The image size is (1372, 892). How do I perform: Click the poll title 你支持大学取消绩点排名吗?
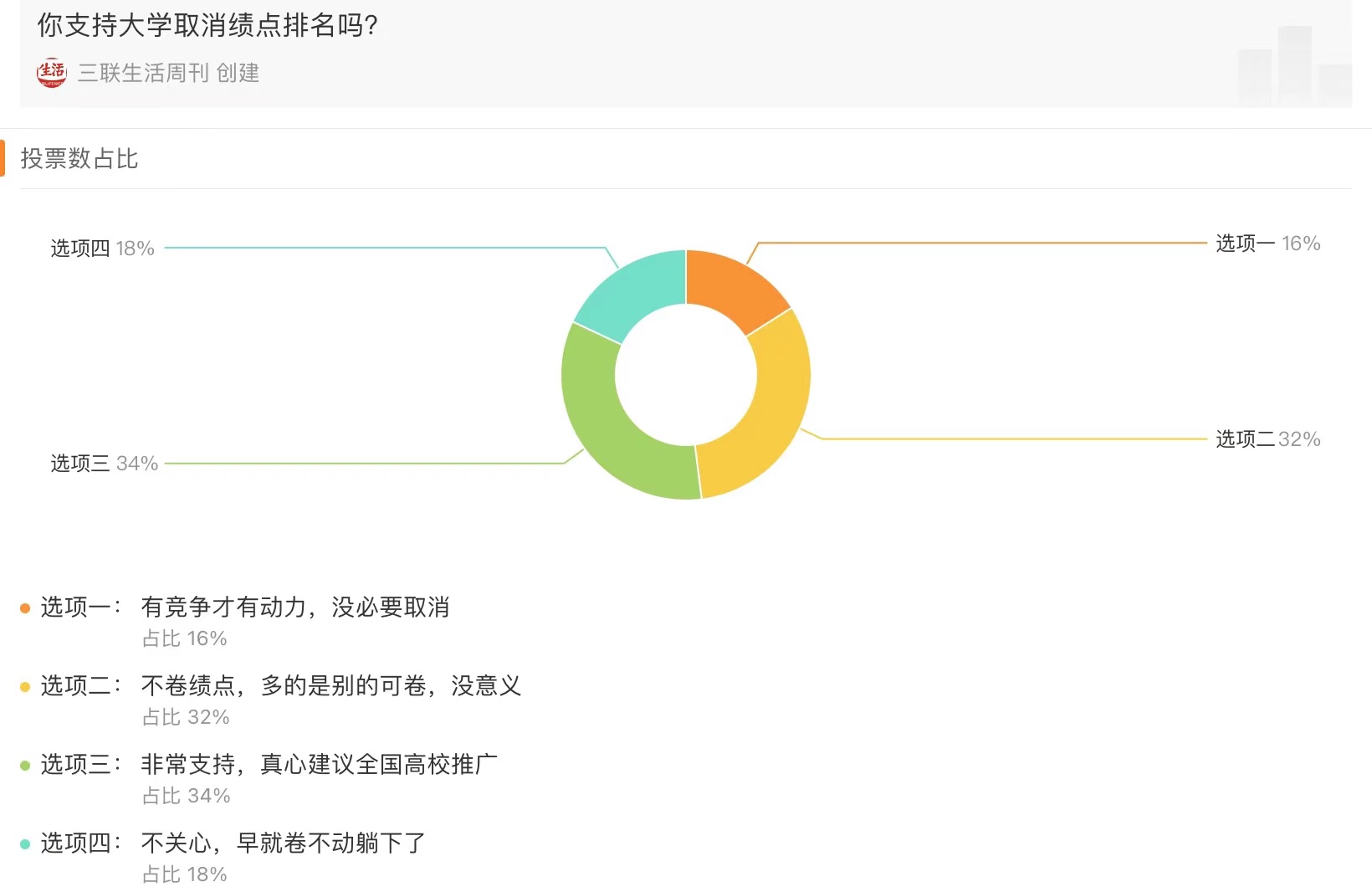207,26
